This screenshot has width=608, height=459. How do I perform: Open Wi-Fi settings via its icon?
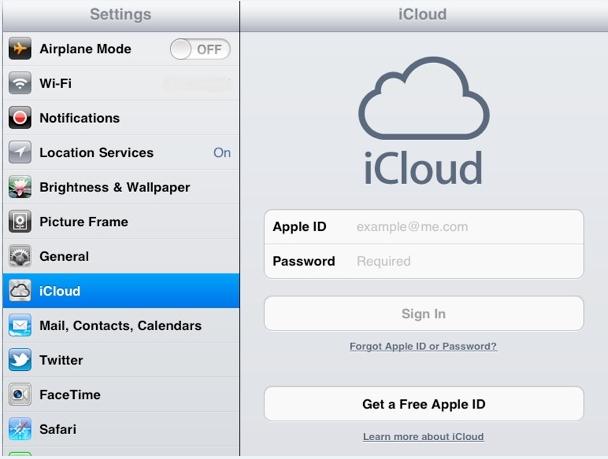click(x=20, y=83)
